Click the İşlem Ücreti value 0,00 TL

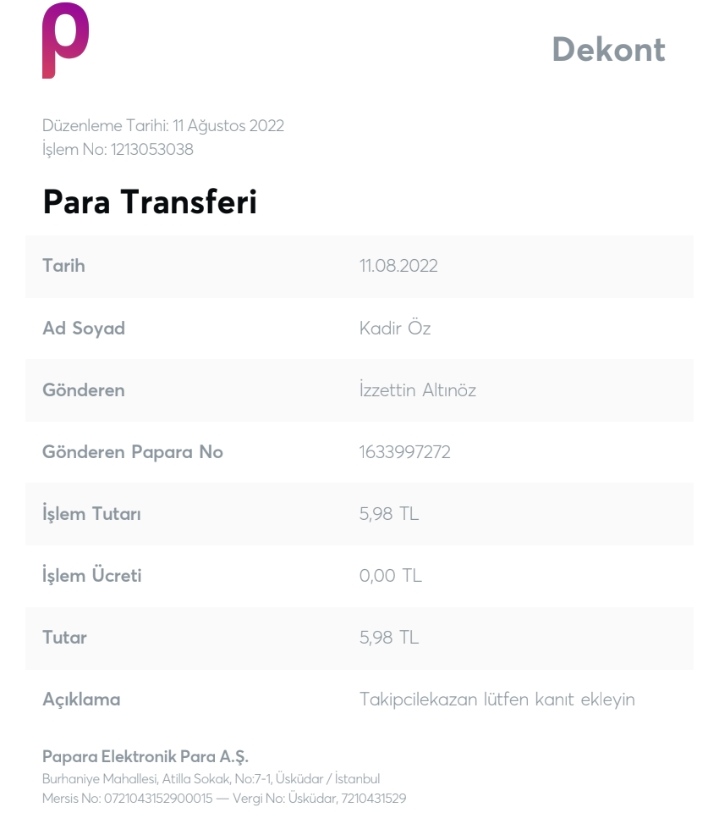pos(391,576)
